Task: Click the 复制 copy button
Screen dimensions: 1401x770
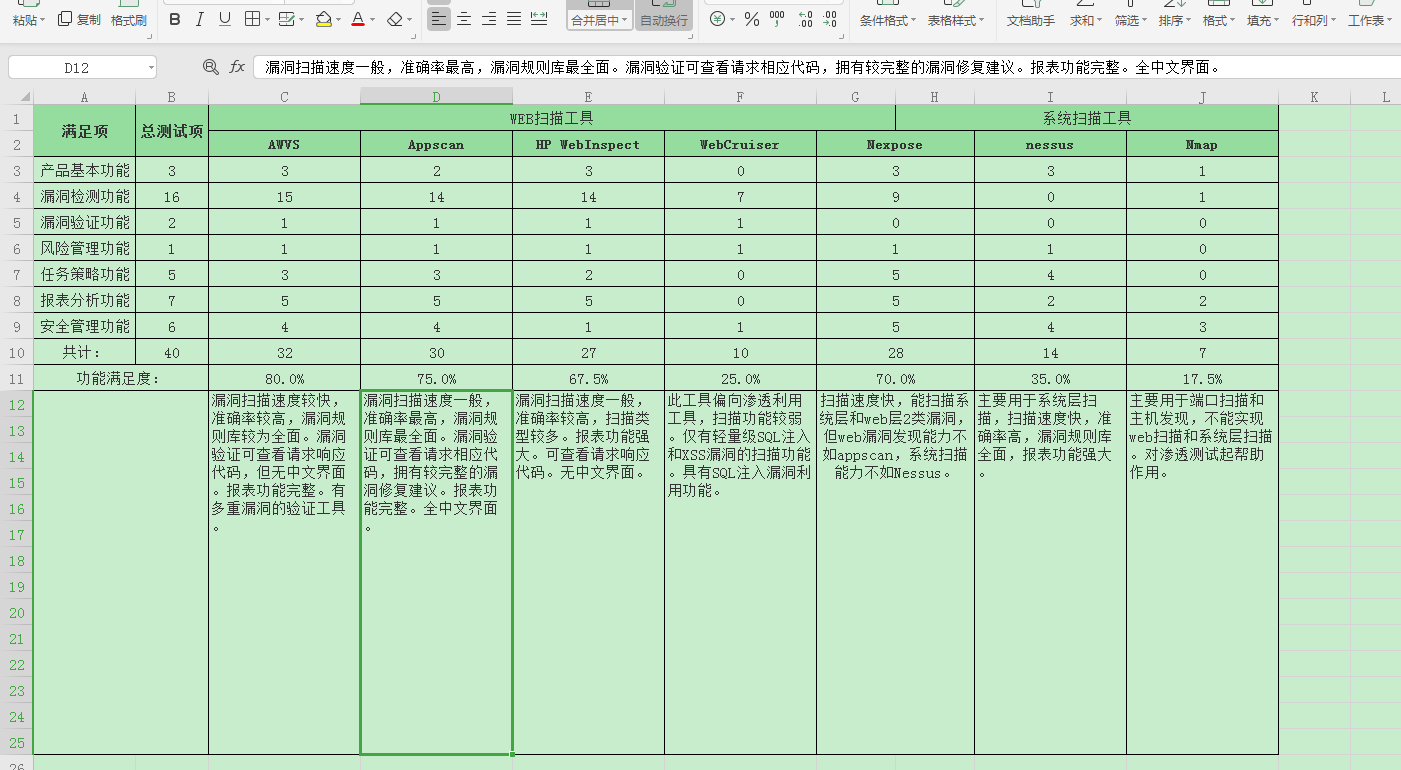Action: tap(79, 19)
